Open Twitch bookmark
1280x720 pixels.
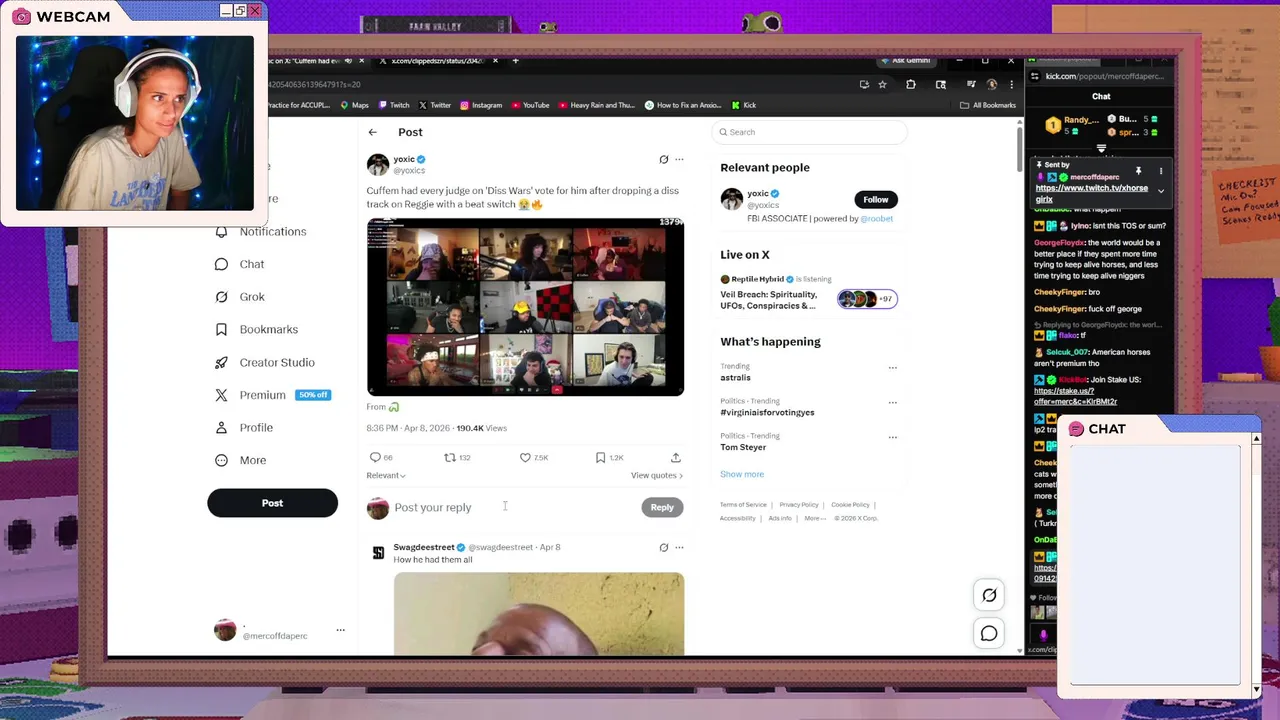point(393,105)
